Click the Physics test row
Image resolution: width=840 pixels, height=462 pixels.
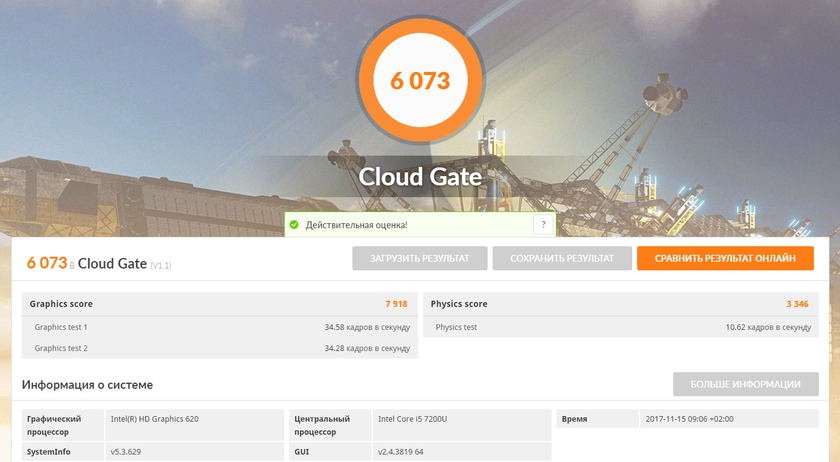pyautogui.click(x=619, y=327)
